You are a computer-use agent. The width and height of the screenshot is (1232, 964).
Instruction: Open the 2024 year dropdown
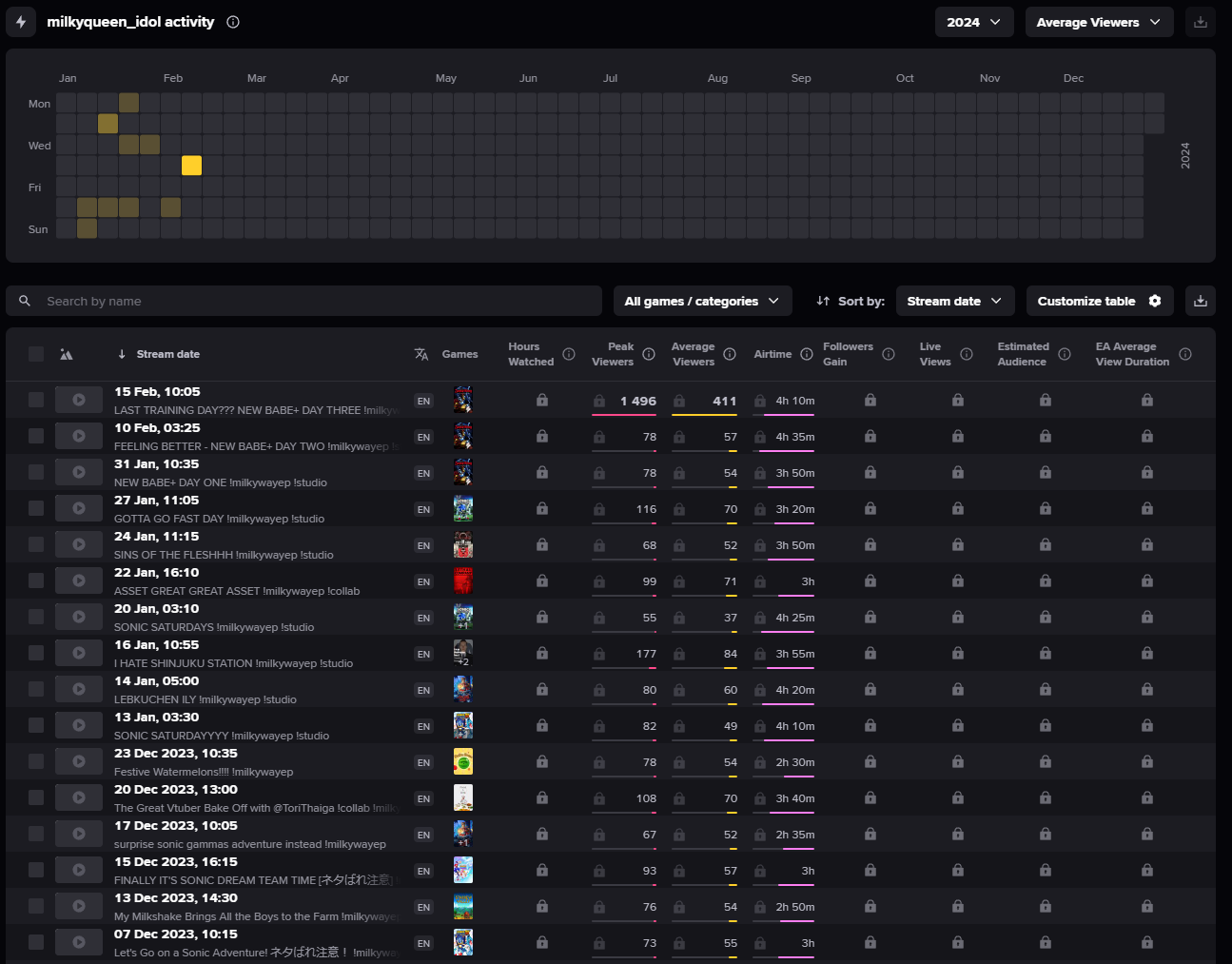point(973,22)
